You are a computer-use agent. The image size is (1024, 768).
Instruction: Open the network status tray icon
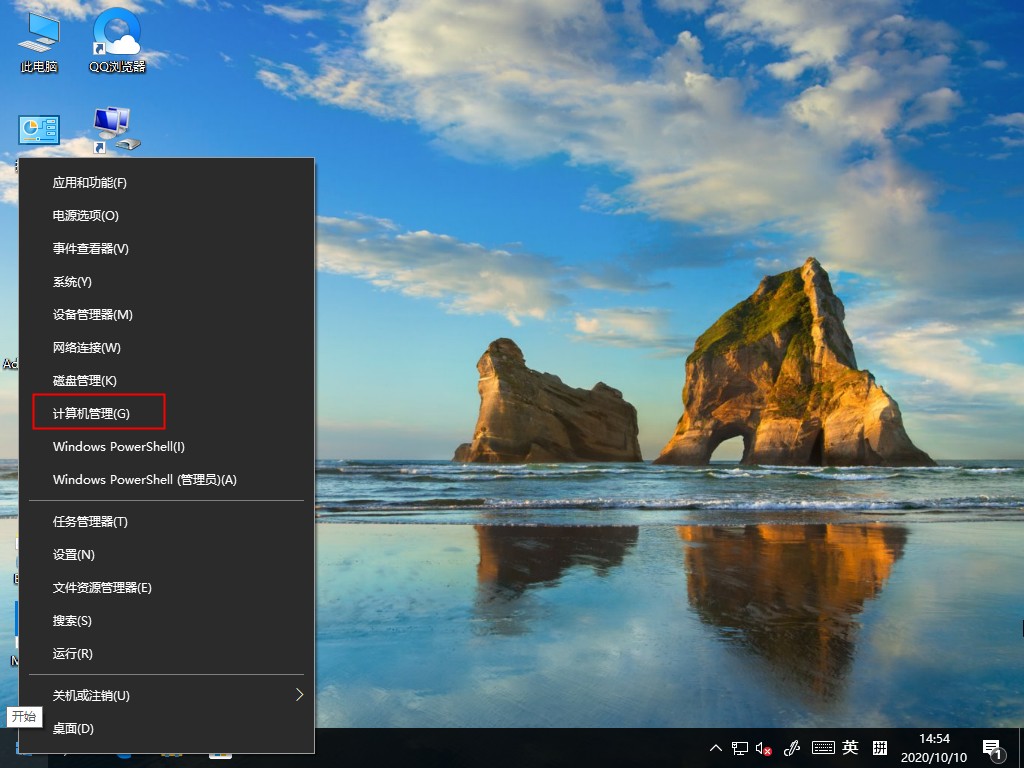(x=738, y=747)
